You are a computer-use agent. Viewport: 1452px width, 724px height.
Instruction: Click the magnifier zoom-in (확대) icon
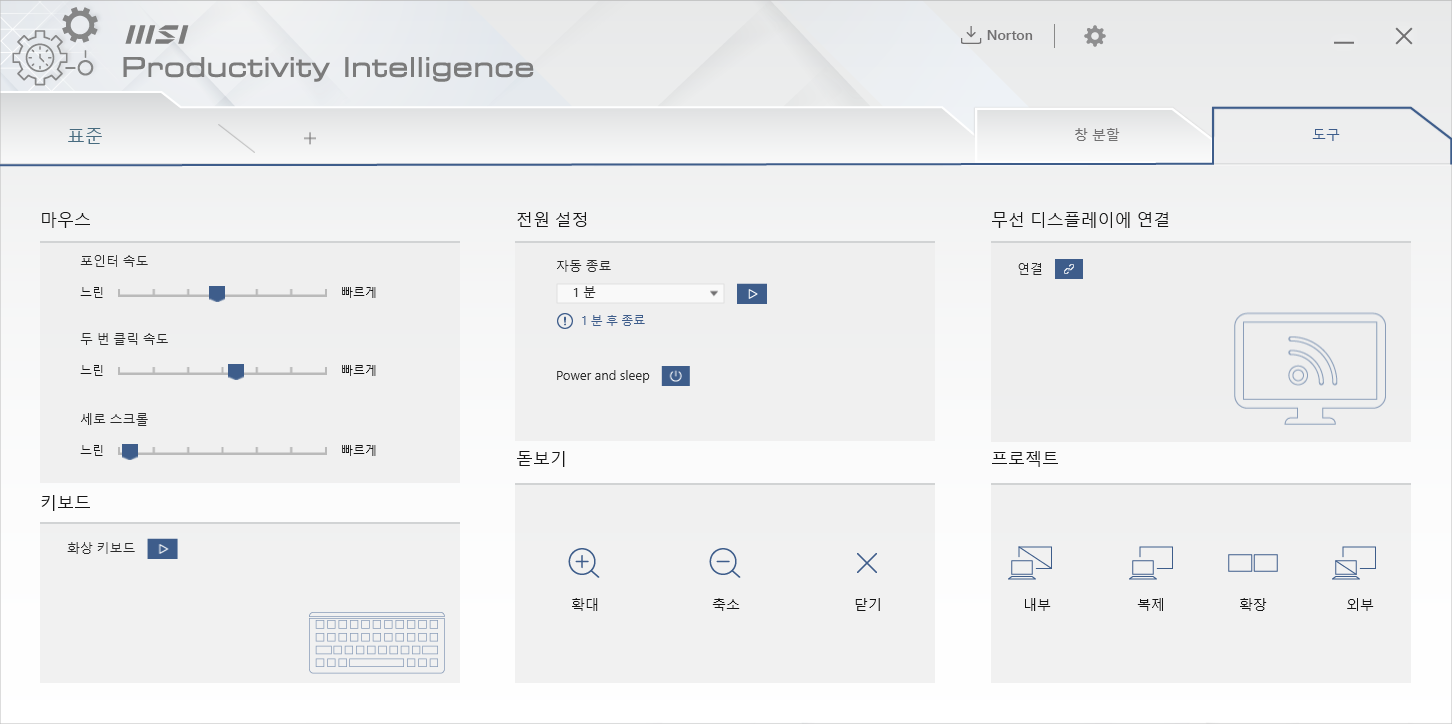(x=583, y=563)
